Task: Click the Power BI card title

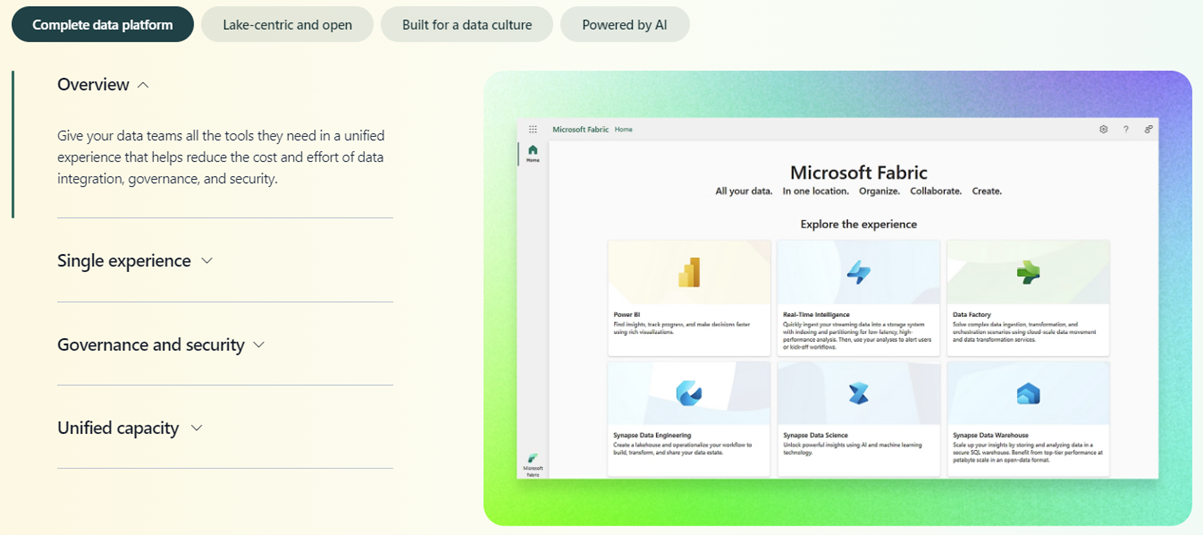Action: [627, 314]
